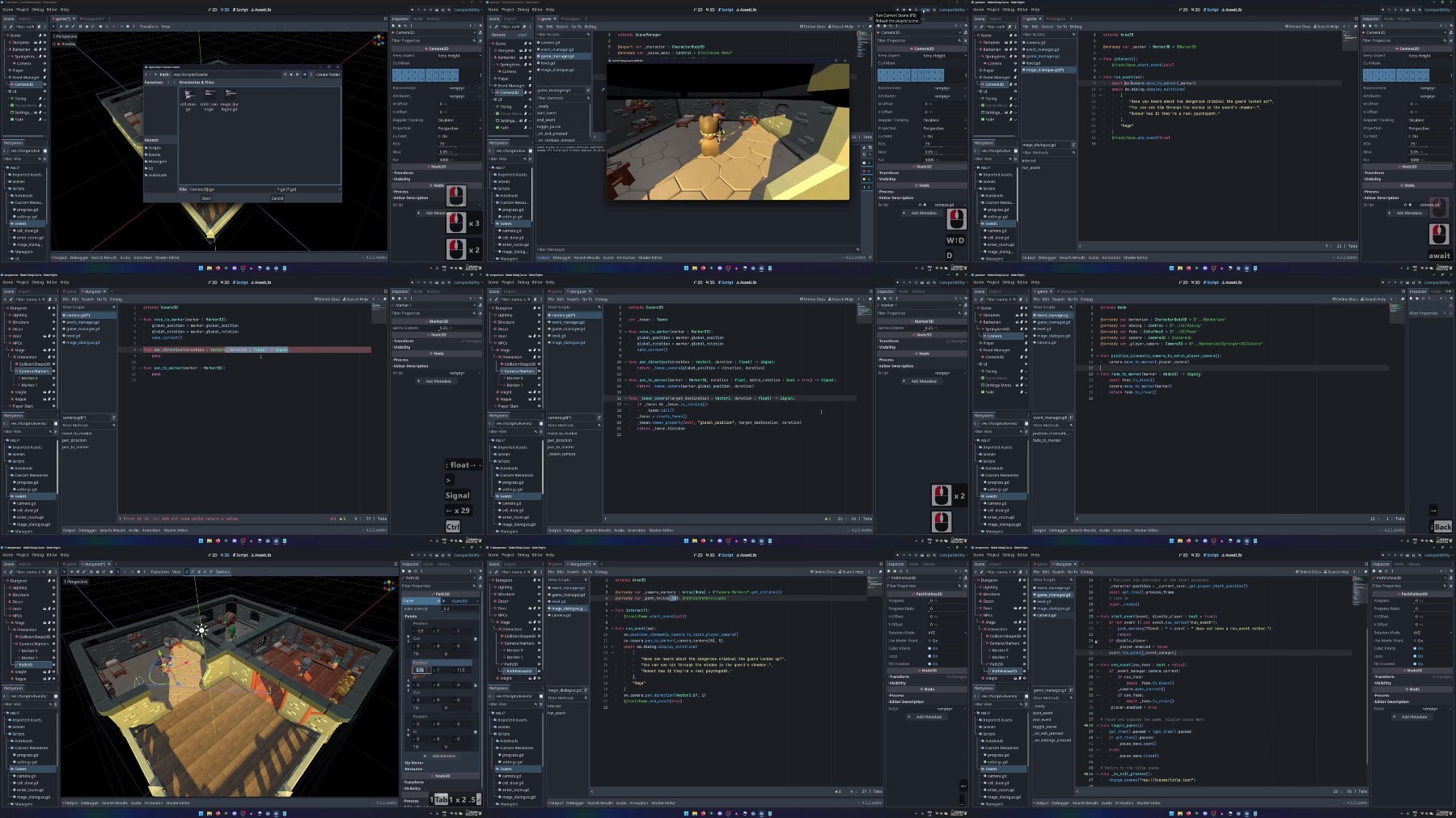Open Managers under Recent in the file dialog
The image size is (1456, 818).
[157, 161]
